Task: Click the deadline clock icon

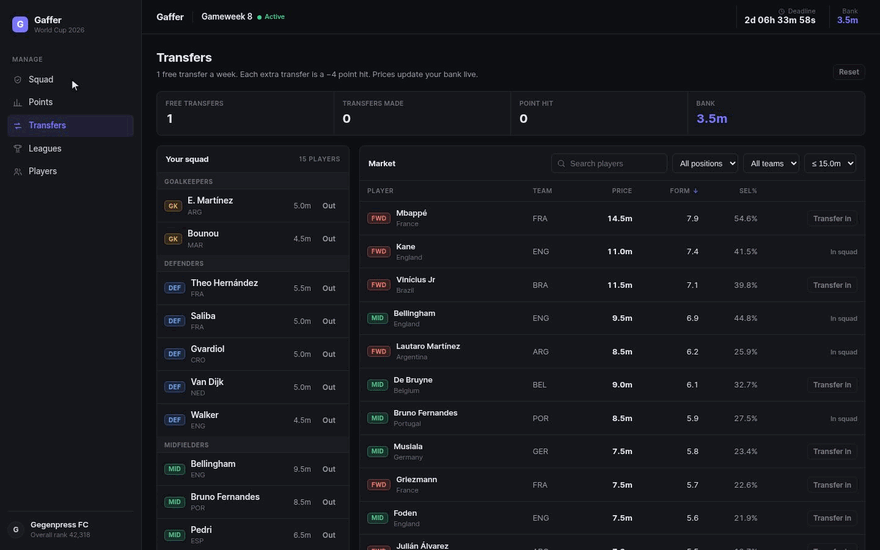Action: [x=781, y=11]
